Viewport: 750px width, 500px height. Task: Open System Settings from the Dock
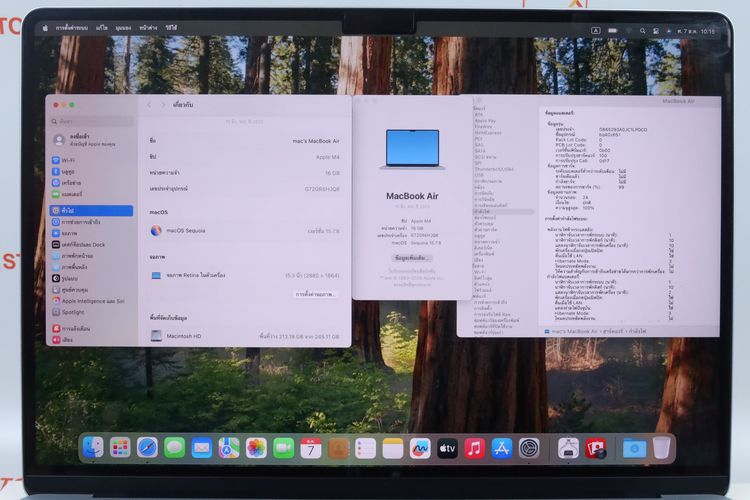click(x=529, y=448)
